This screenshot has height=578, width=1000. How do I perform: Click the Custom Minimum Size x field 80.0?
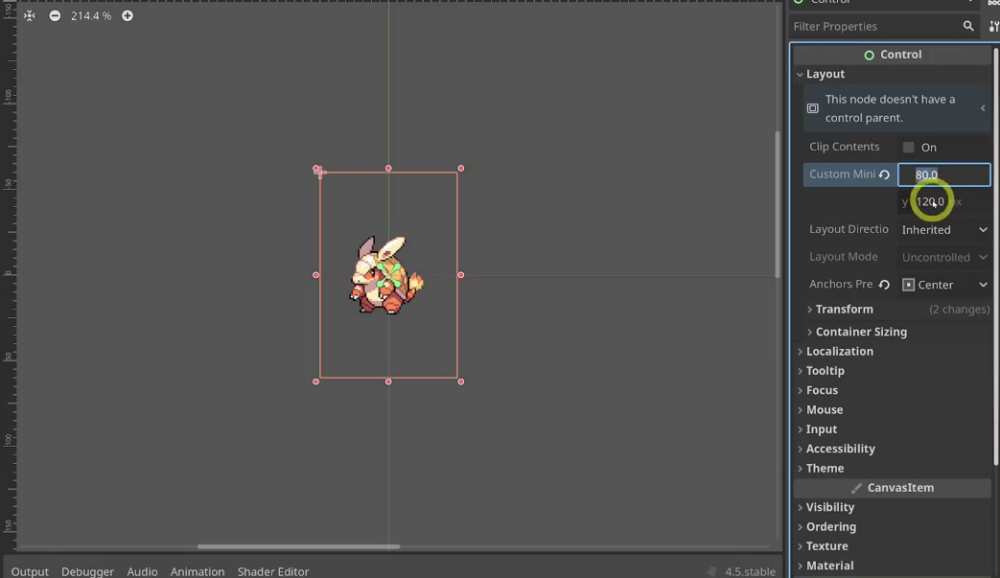tap(944, 175)
